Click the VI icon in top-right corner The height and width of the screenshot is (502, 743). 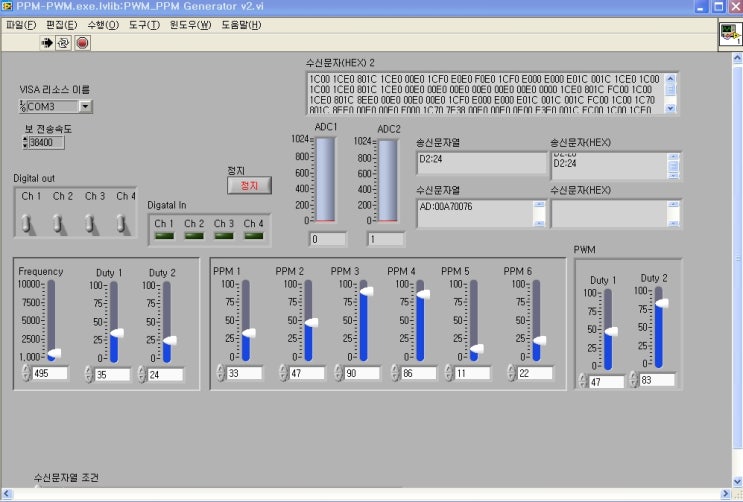(x=730, y=36)
